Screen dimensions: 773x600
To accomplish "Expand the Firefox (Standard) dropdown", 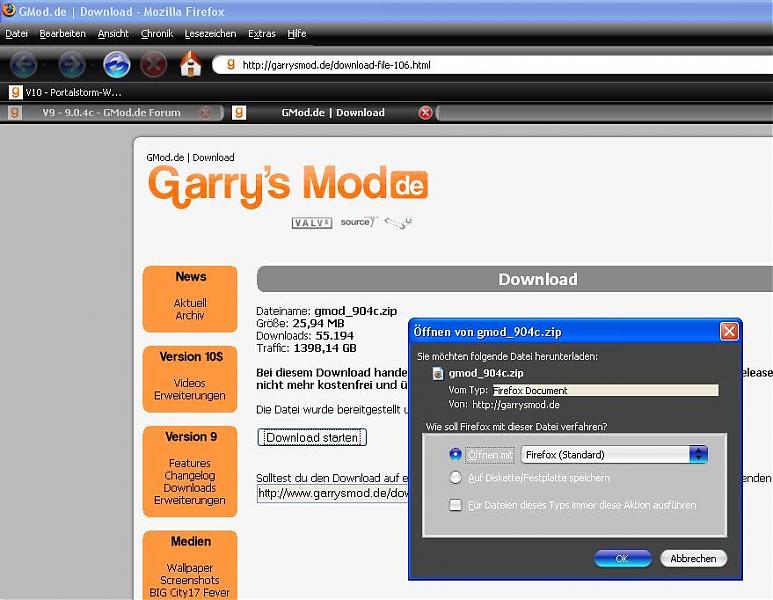I will pyautogui.click(x=698, y=454).
